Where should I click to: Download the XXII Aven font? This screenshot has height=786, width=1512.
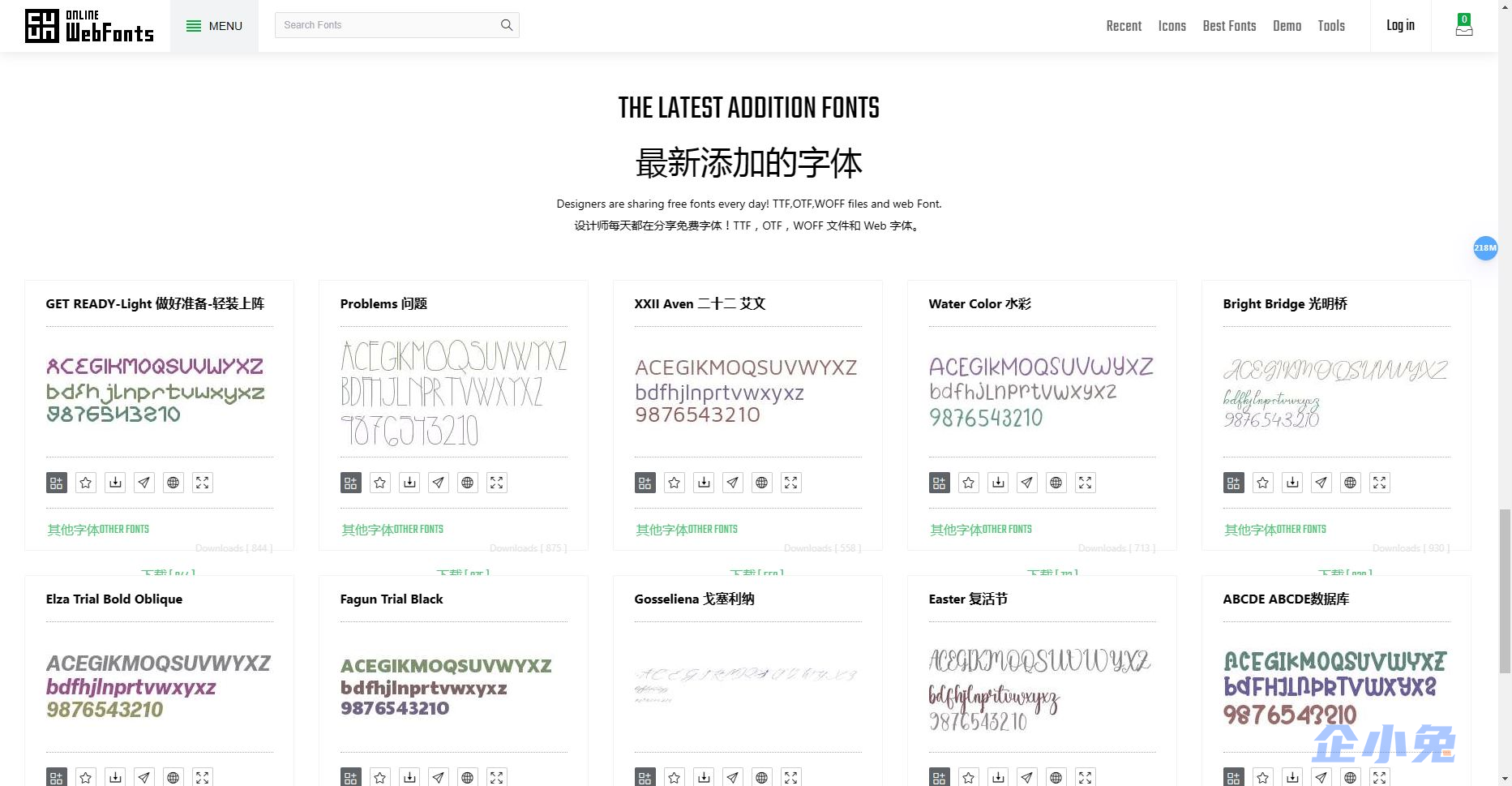coord(704,482)
